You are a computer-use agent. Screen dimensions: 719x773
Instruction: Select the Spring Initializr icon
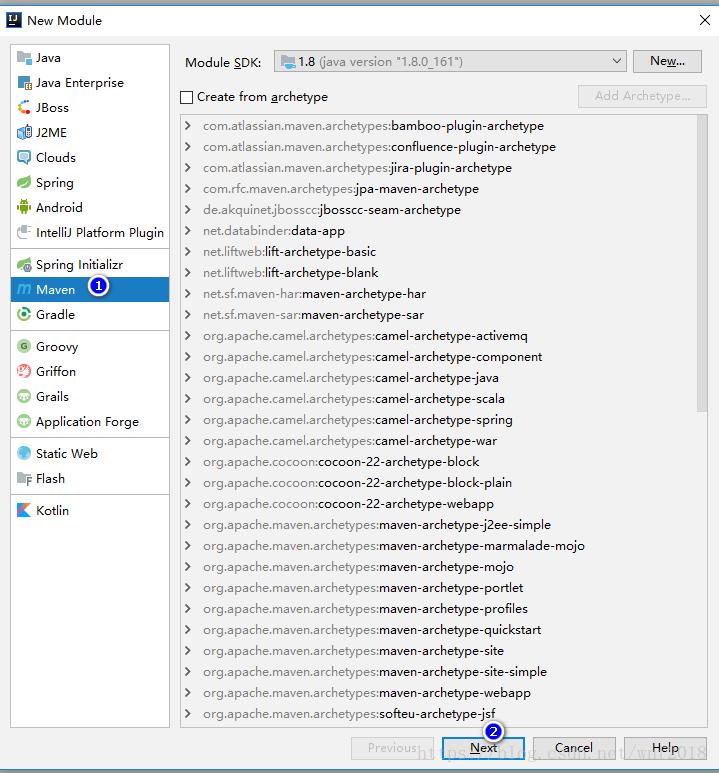click(25, 265)
